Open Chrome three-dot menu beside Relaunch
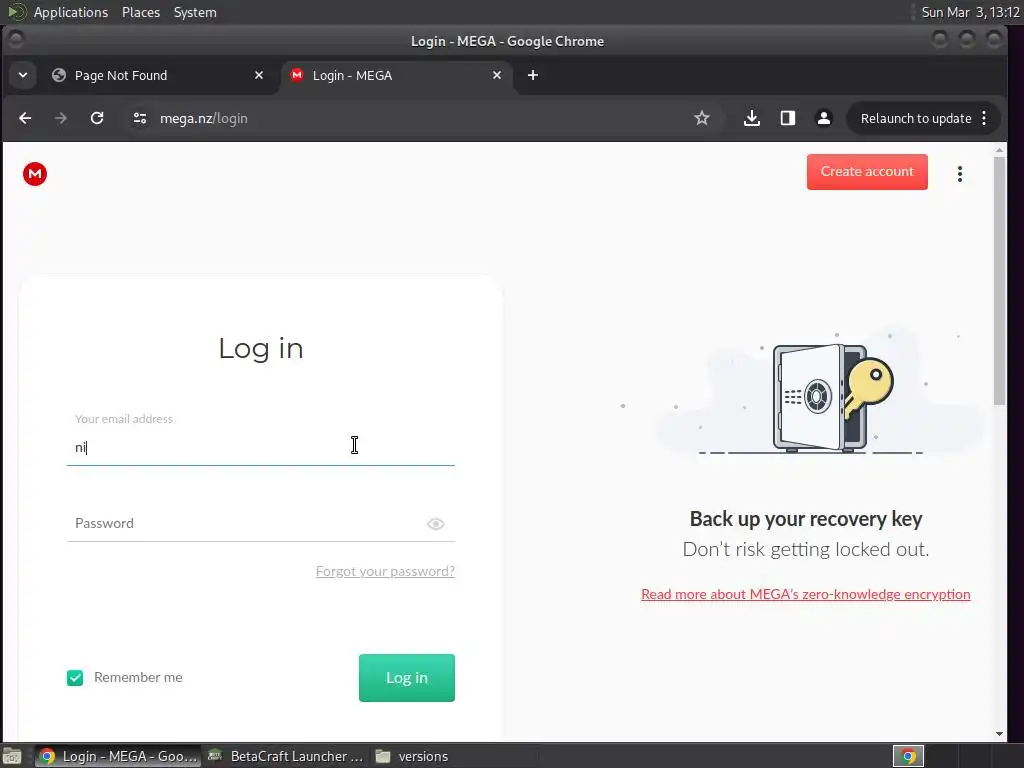Image resolution: width=1024 pixels, height=768 pixels. pos(984,118)
